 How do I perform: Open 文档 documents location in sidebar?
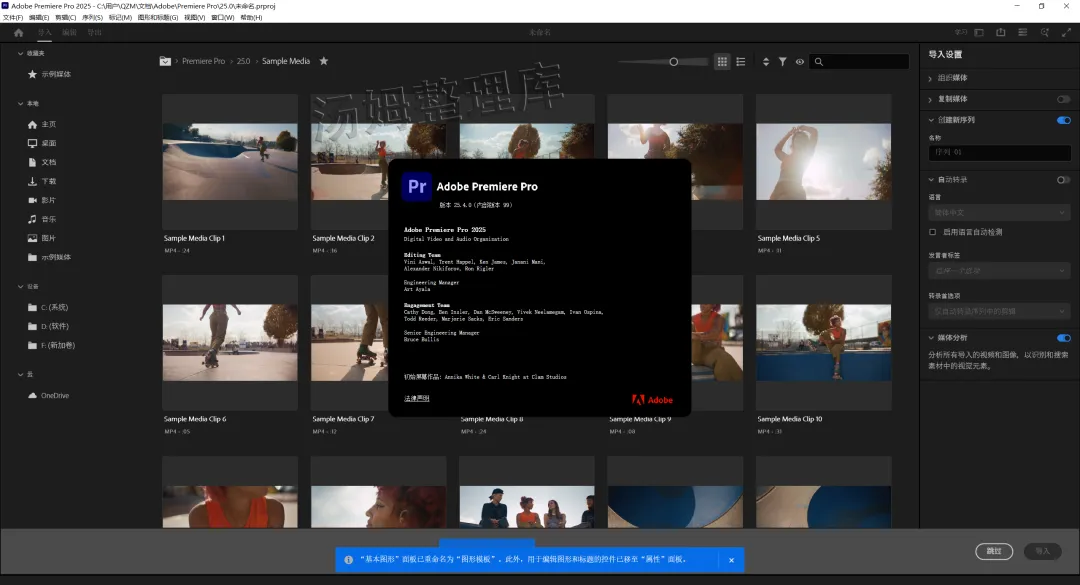pyautogui.click(x=42, y=163)
